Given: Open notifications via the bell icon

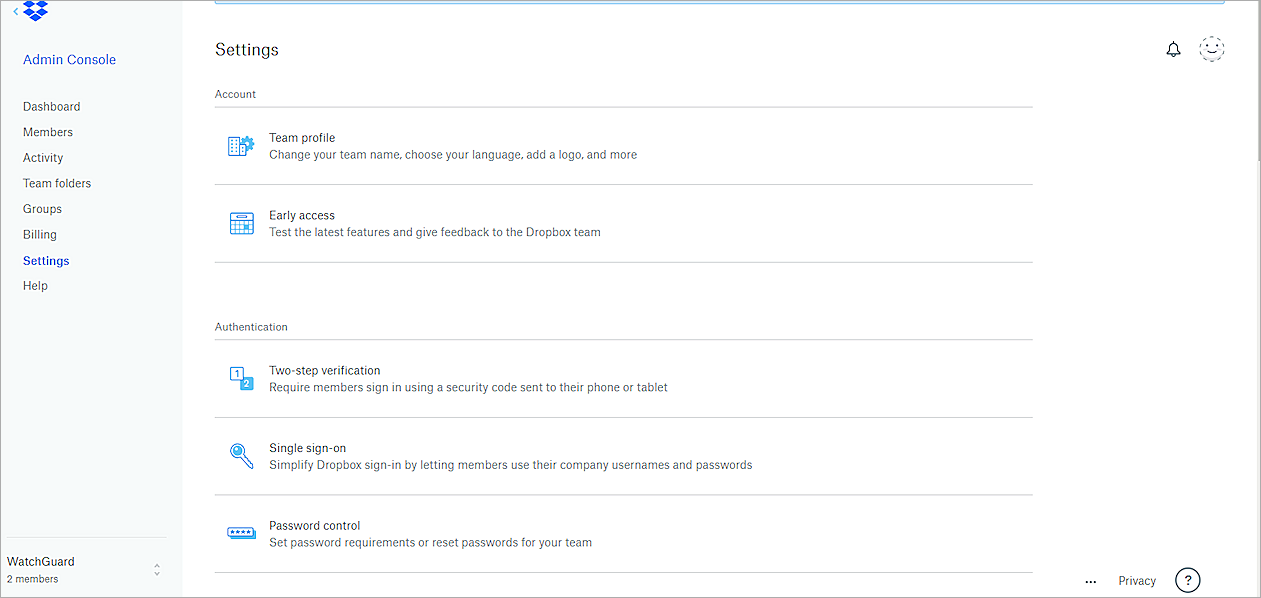Looking at the screenshot, I should tap(1173, 48).
